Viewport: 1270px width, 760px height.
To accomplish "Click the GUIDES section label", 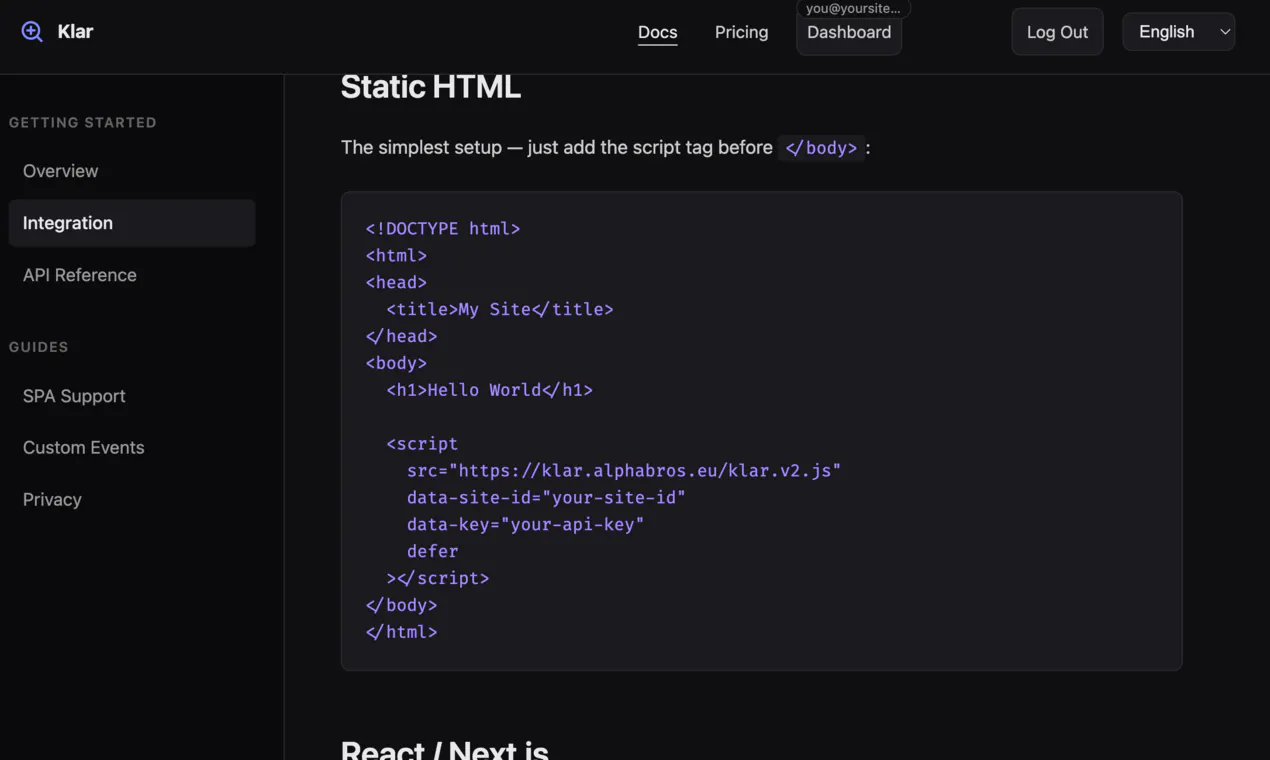I will 39,347.
